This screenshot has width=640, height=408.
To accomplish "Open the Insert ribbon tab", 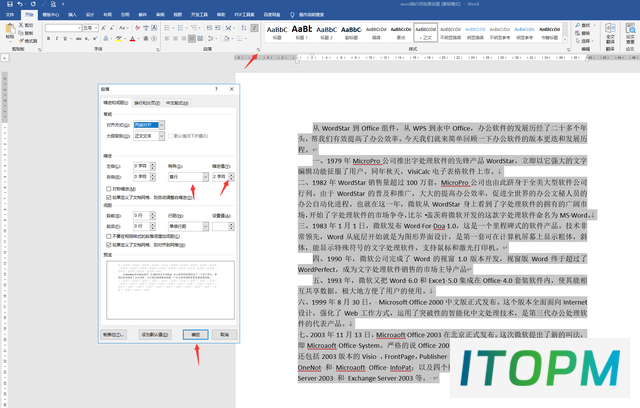I will click(x=72, y=15).
